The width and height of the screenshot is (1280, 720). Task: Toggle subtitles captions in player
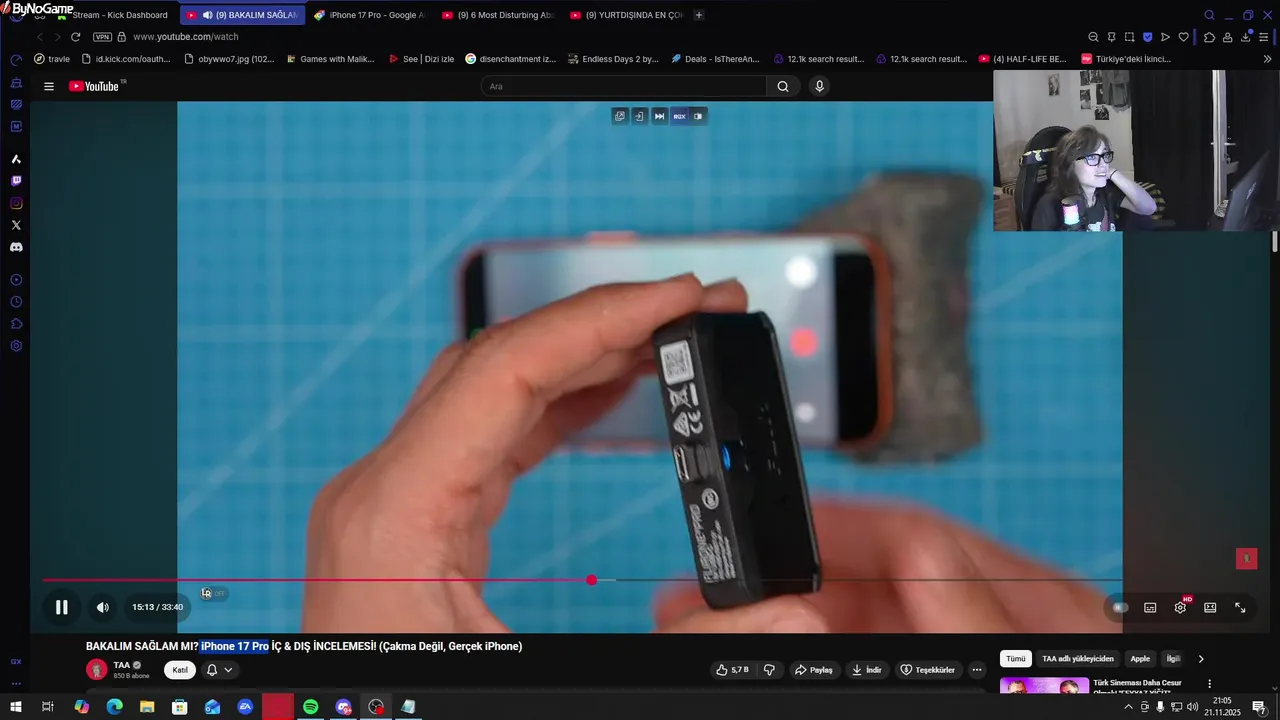point(1150,607)
